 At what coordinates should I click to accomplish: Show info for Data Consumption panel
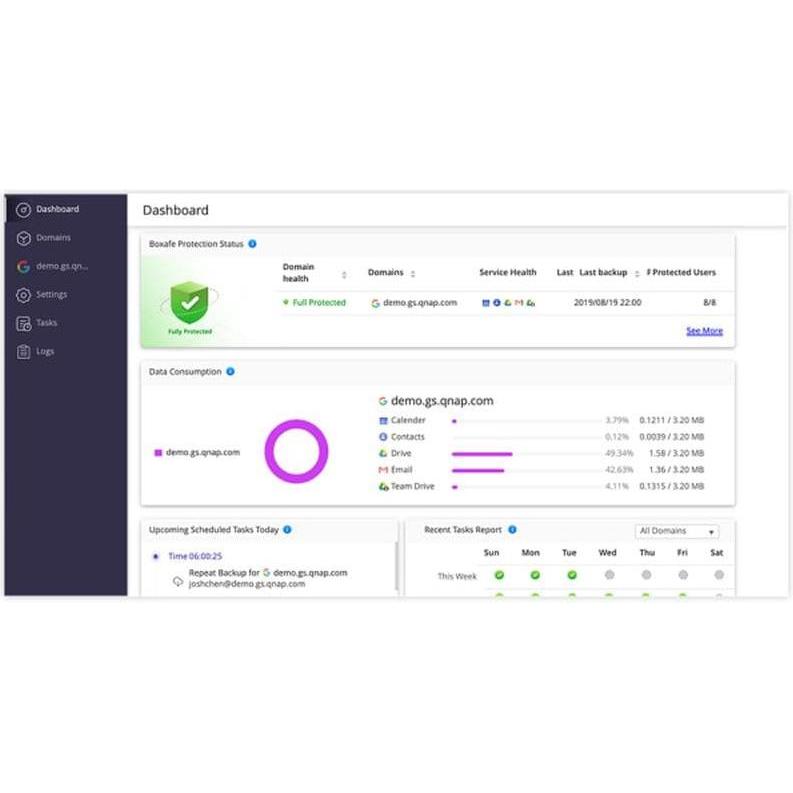pos(231,372)
